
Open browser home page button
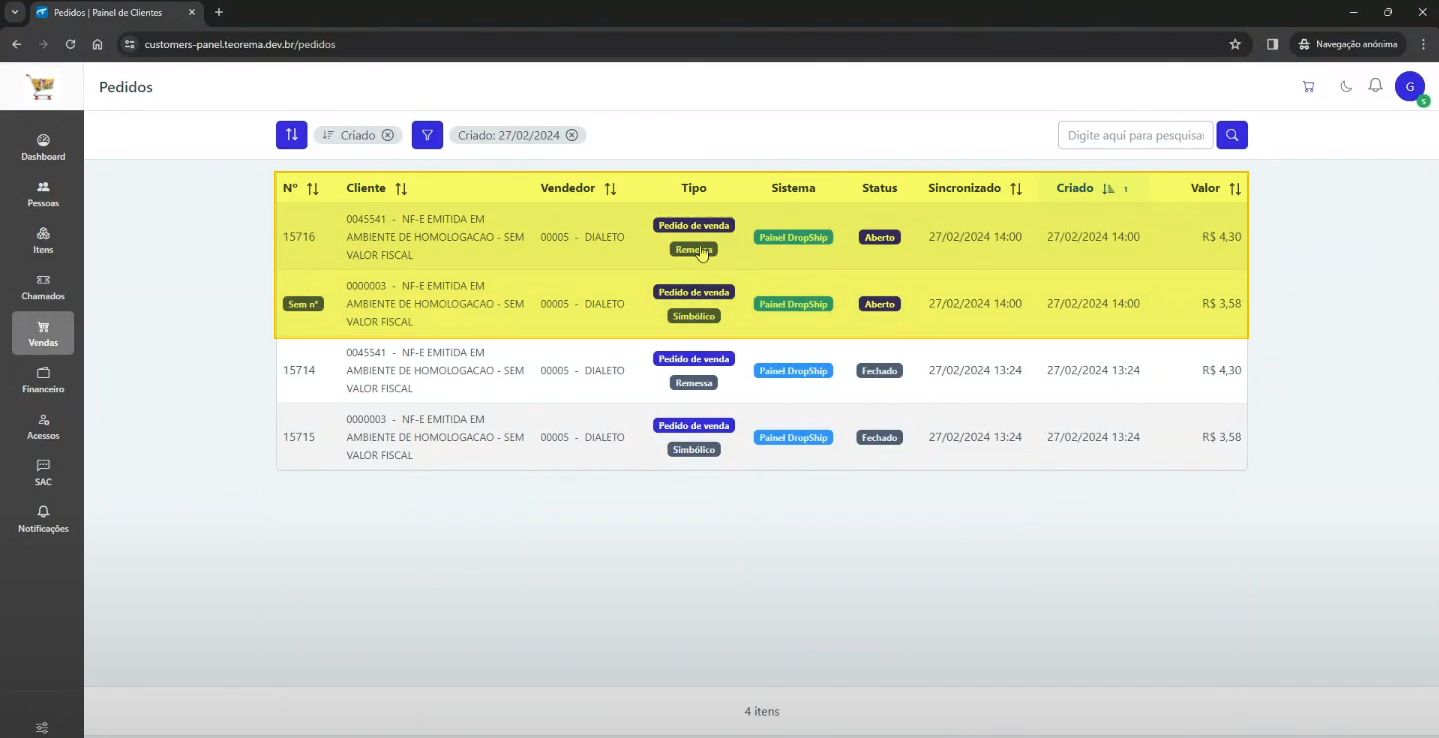tap(97, 44)
